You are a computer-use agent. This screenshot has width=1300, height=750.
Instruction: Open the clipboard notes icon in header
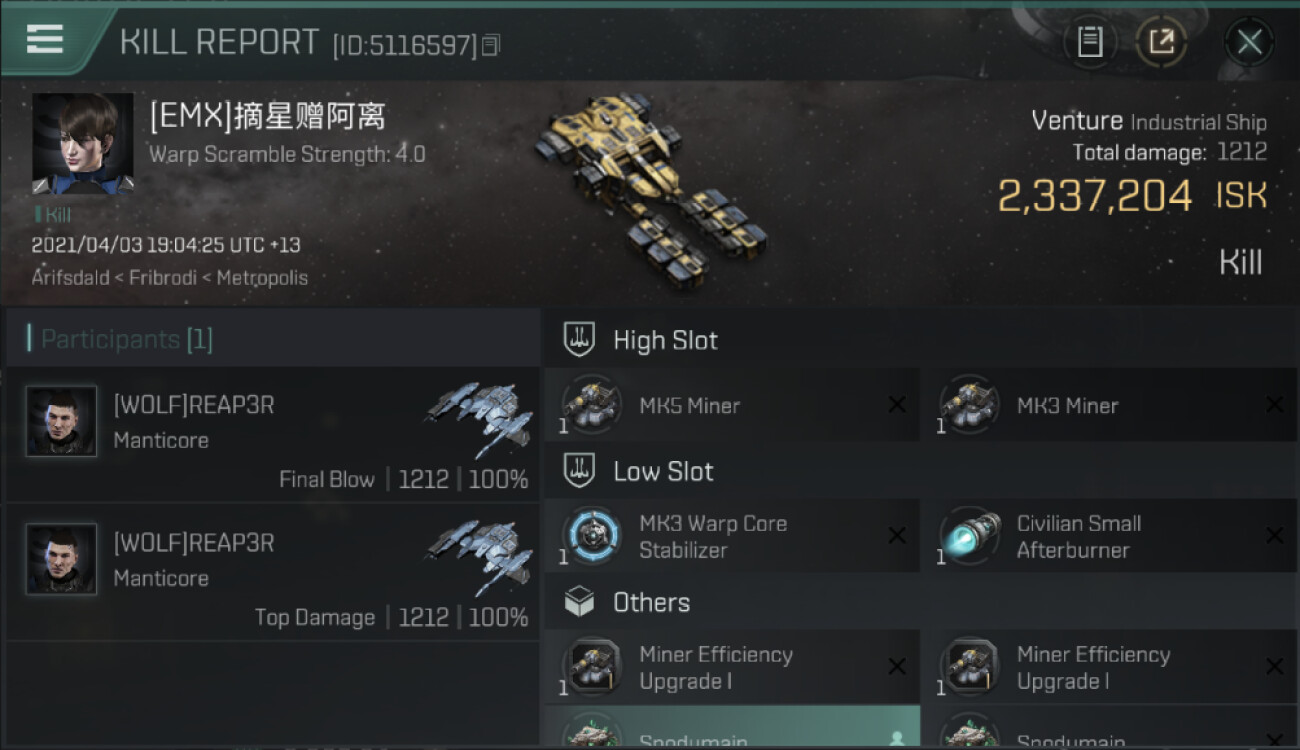point(1090,42)
